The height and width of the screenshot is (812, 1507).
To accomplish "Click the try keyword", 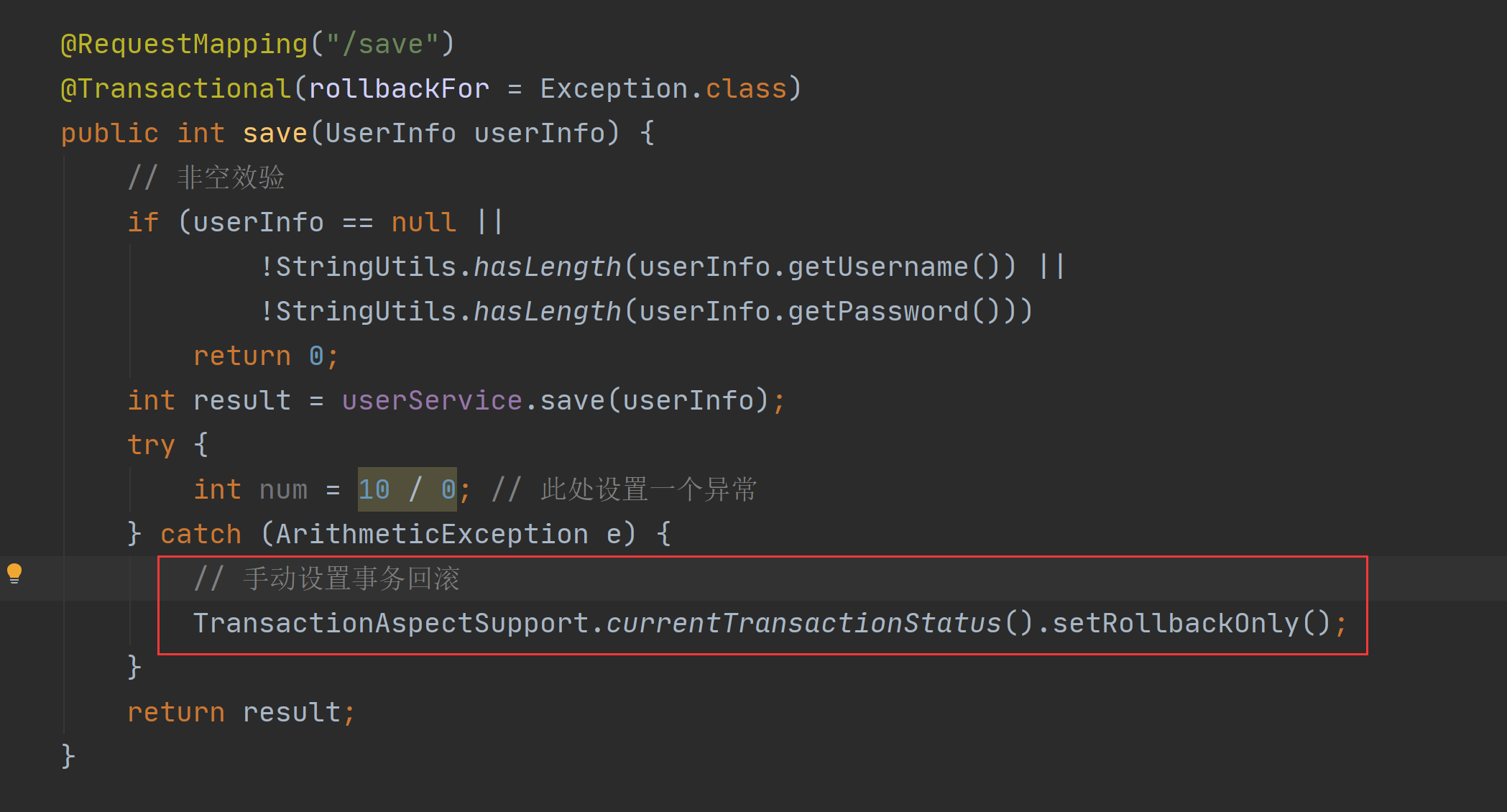I will 151,445.
